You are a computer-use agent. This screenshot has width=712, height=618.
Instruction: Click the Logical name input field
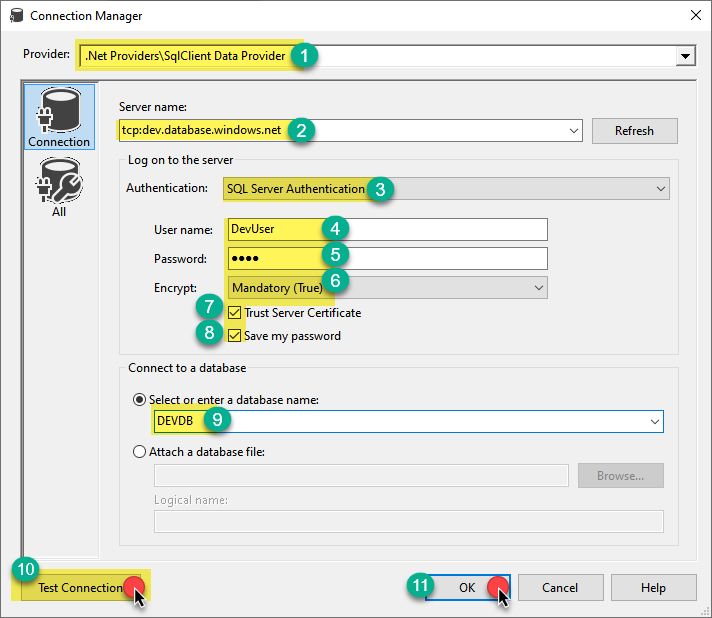coord(409,521)
